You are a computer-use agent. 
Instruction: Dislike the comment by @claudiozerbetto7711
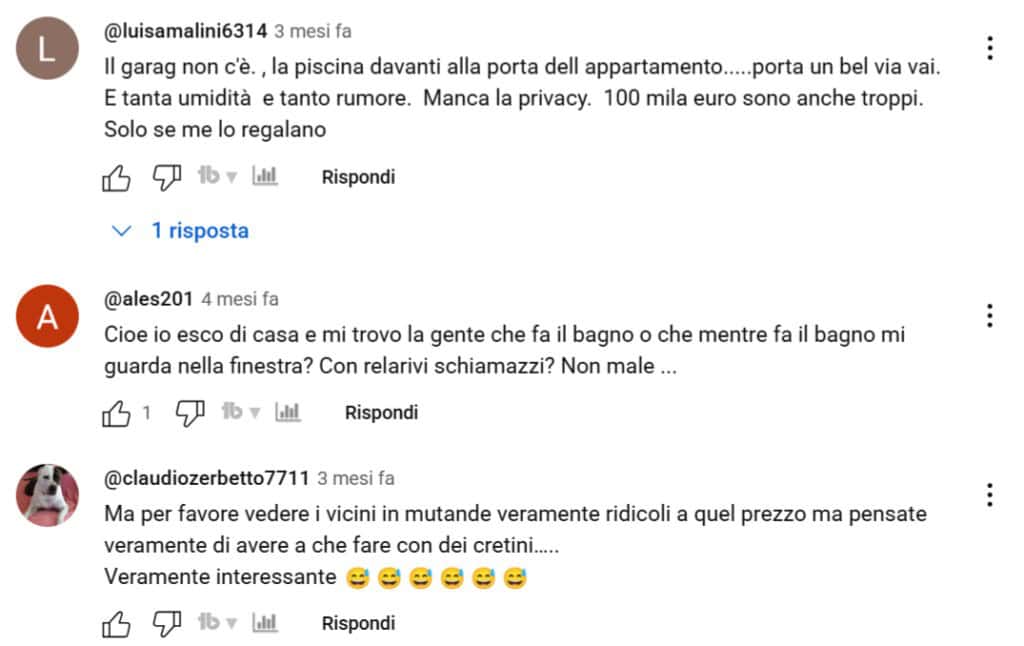point(167,624)
